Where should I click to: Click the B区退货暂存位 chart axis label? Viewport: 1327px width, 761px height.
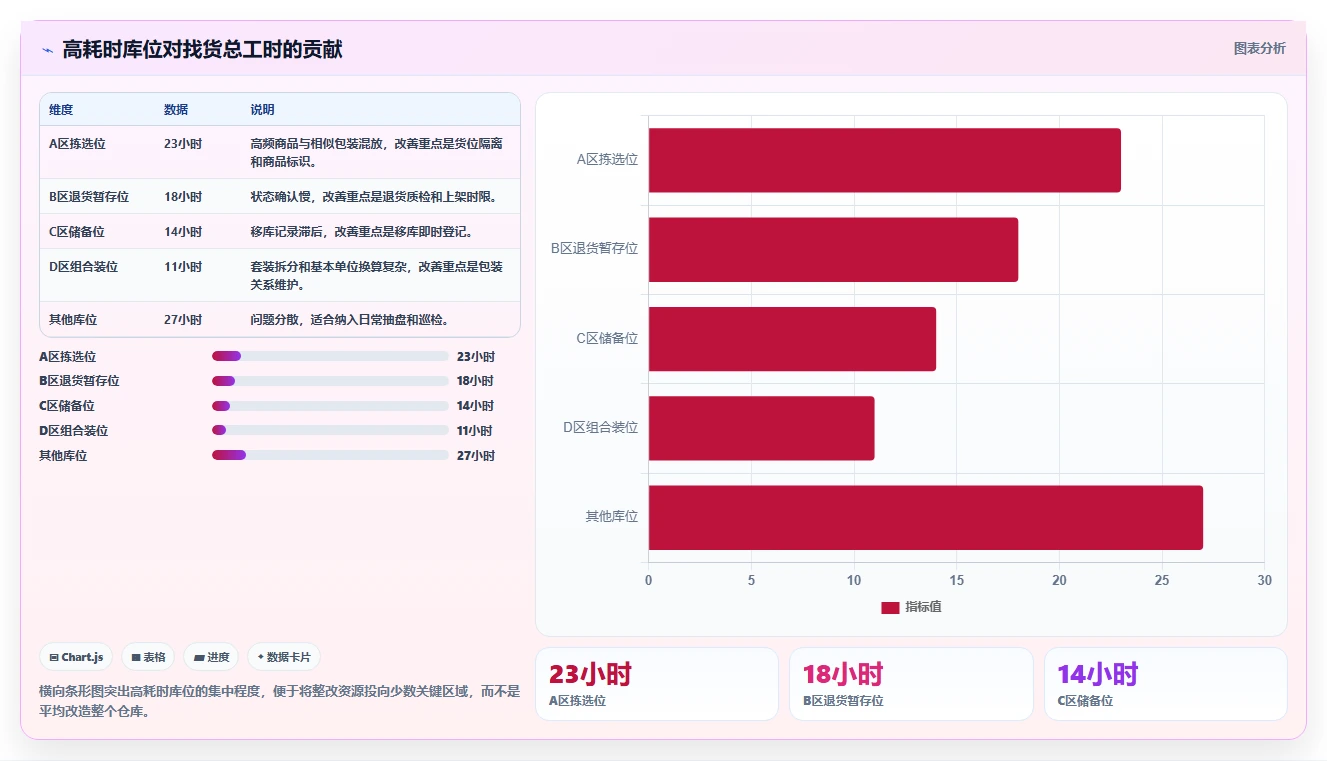594,248
